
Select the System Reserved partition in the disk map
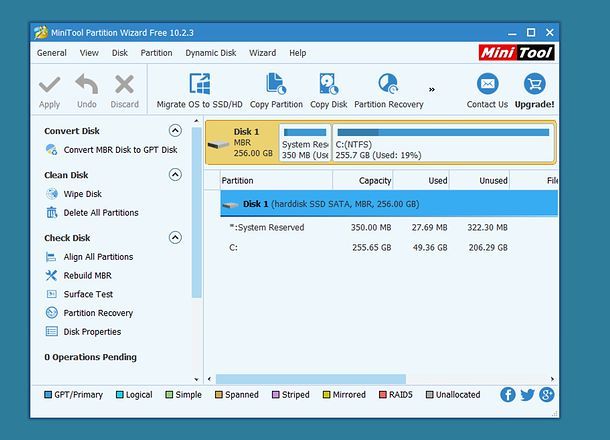[305, 143]
